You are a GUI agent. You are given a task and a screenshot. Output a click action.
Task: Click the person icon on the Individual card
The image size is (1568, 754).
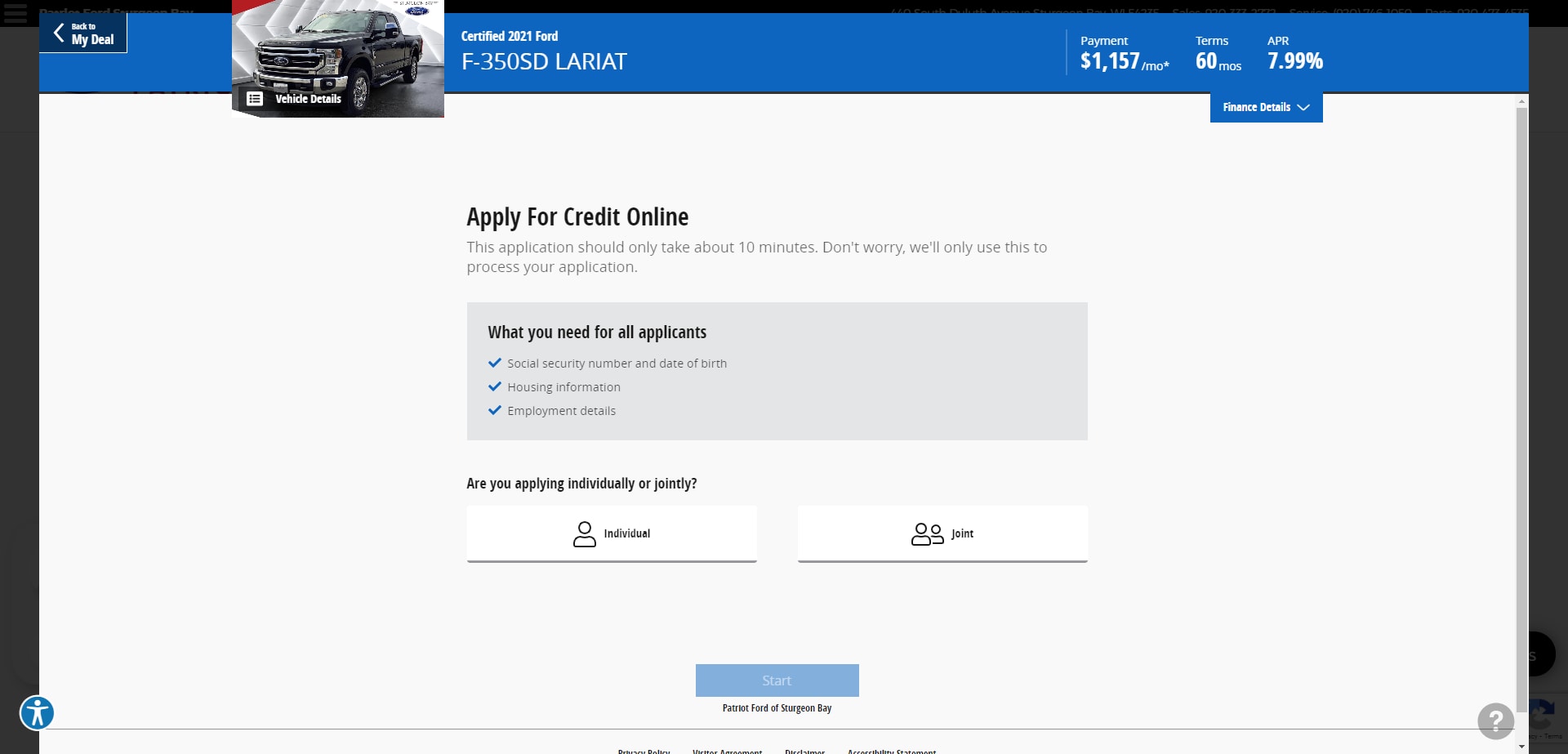point(585,534)
